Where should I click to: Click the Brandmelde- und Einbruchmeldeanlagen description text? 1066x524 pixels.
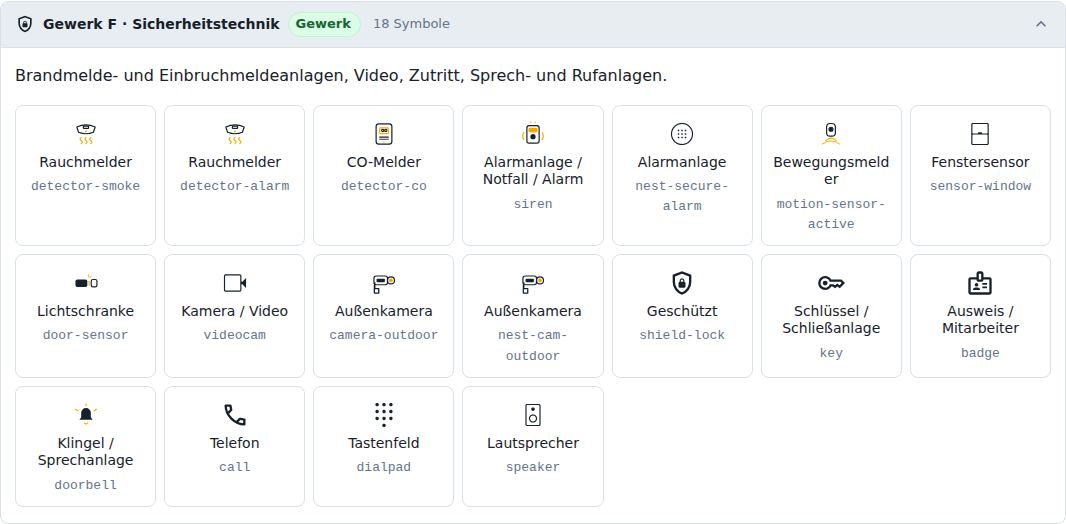point(341,75)
